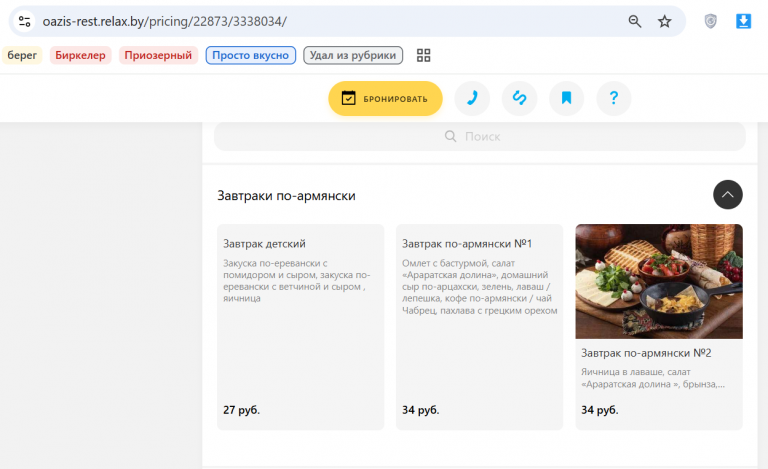The image size is (768, 469).
Task: Open the Приозерный bookmark
Action: tap(158, 55)
